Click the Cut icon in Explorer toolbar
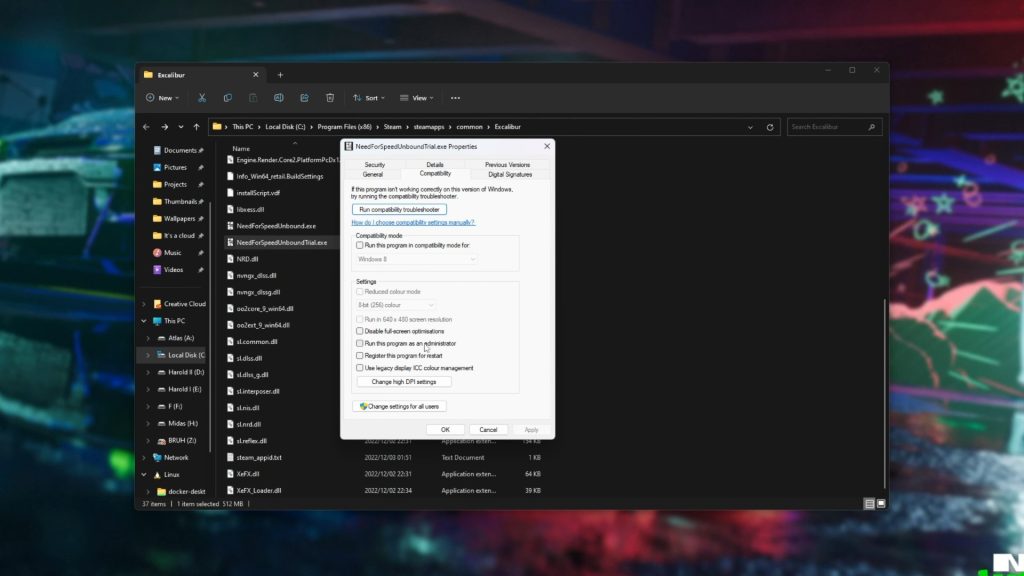The width and height of the screenshot is (1024, 576). click(202, 98)
